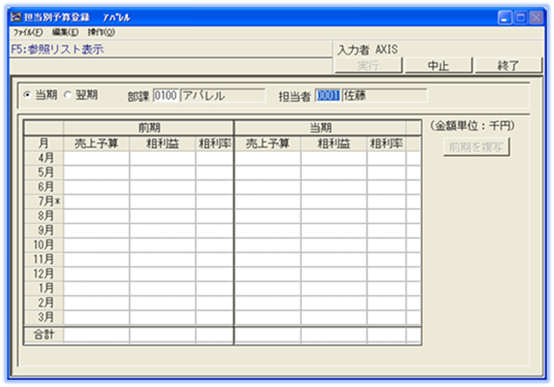Click the 当期 group column header

click(320, 128)
